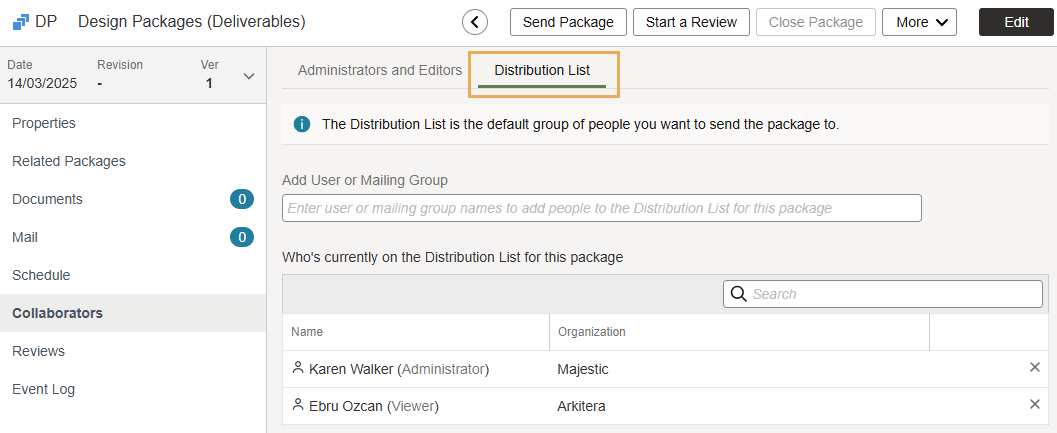Focus the Add User or Mailing Group field
Viewport: 1057px width, 433px height.
601,208
